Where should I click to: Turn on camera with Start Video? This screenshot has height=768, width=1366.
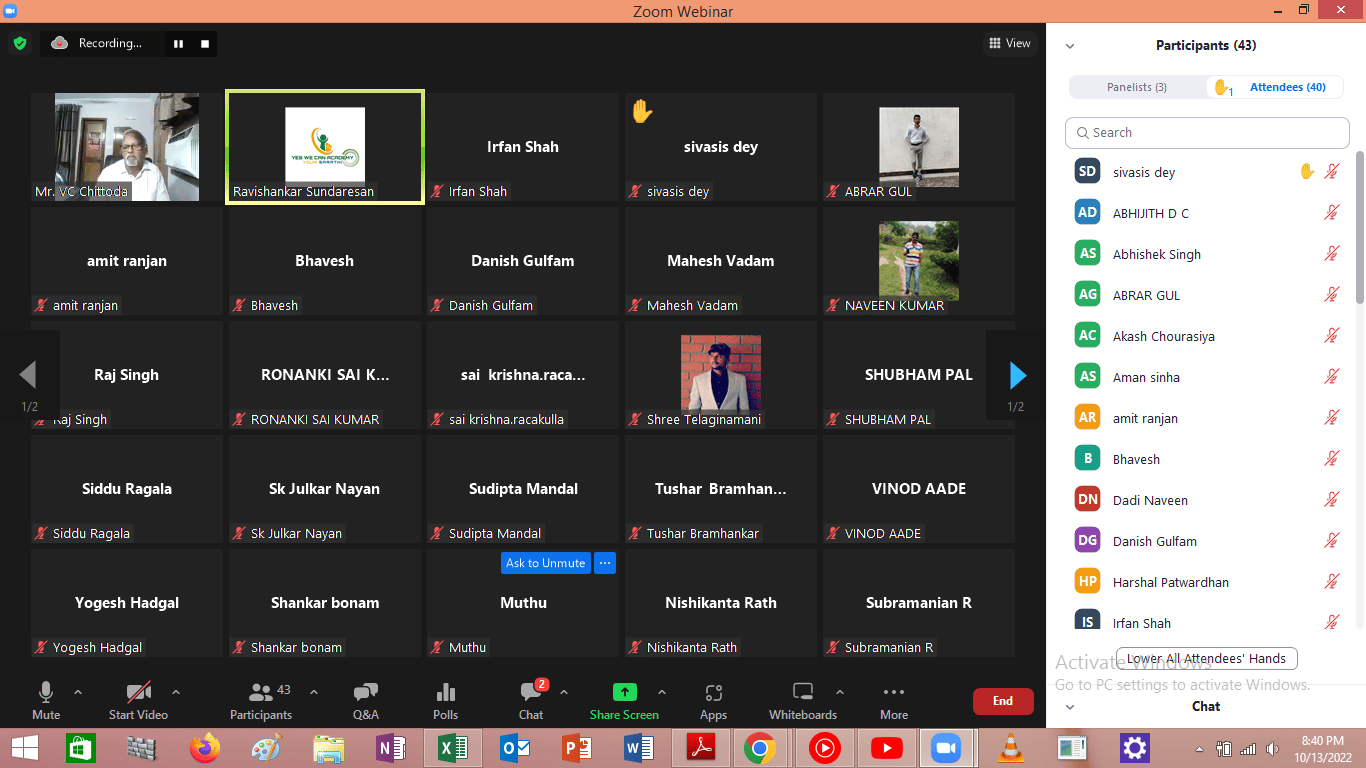tap(138, 693)
